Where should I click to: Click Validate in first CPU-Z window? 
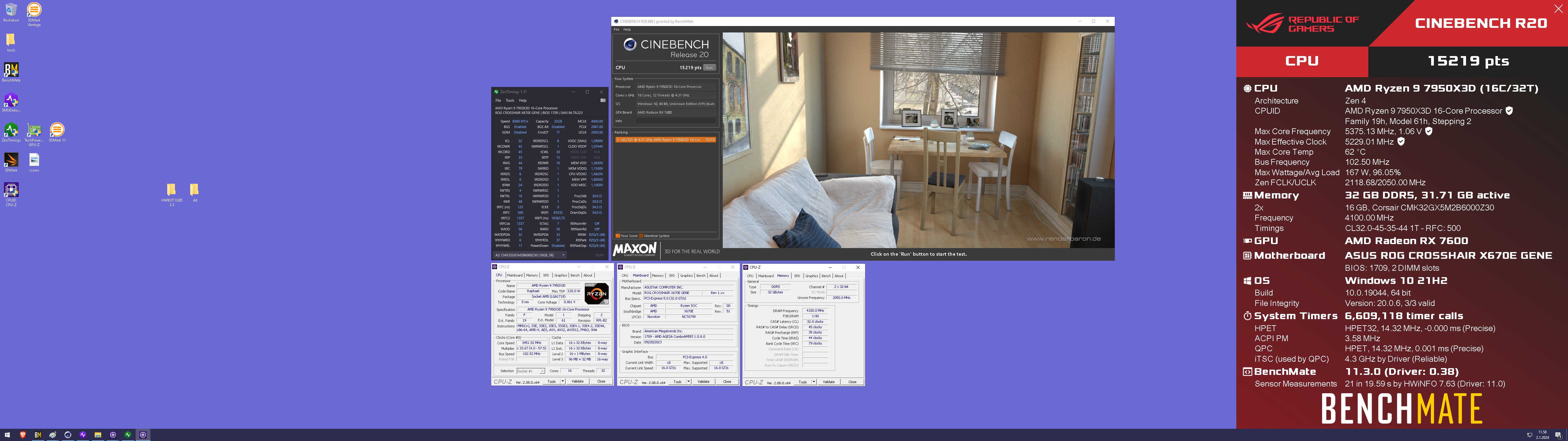(x=578, y=381)
